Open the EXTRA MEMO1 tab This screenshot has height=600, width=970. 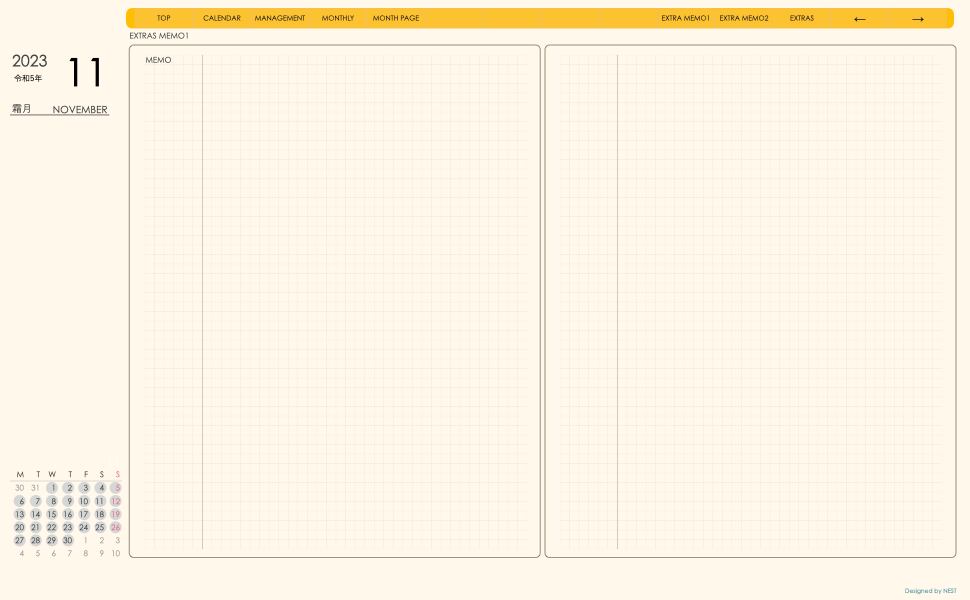pos(685,18)
